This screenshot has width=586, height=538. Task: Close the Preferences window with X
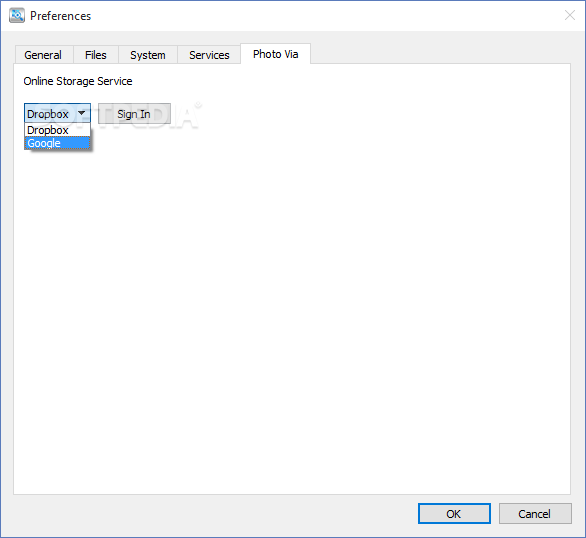[570, 15]
